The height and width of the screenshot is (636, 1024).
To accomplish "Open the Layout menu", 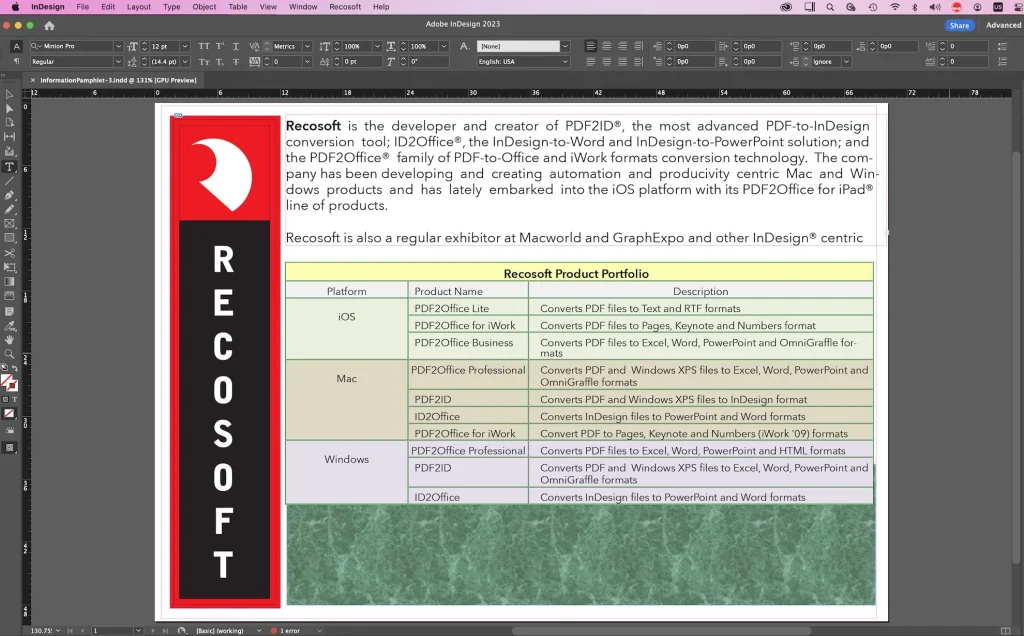I will [x=138, y=7].
